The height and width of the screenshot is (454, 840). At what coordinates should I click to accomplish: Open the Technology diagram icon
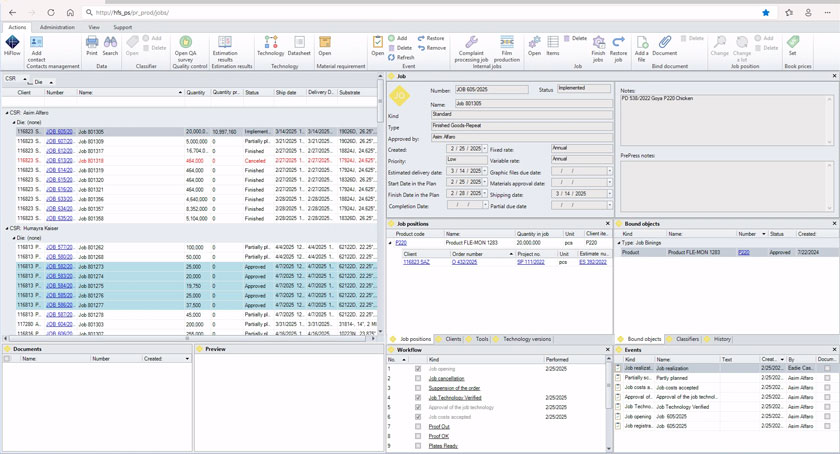(x=270, y=43)
